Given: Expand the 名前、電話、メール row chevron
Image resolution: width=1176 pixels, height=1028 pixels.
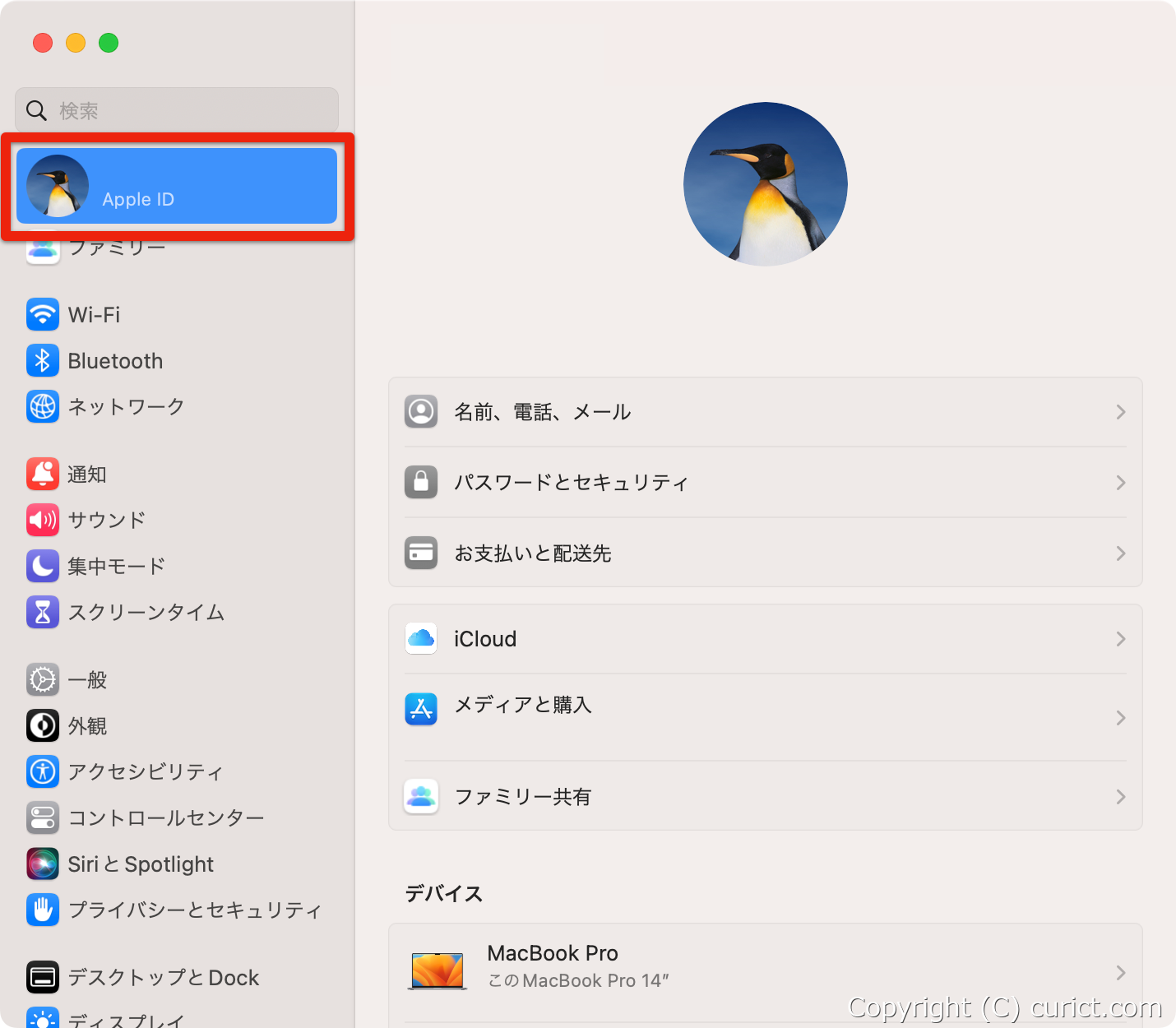Looking at the screenshot, I should pos(1121,412).
